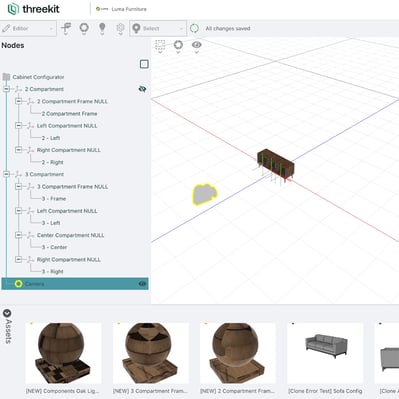Viewport: 399px width, 399px height.
Task: Collapse first Right Compartment NULL expander
Action: pyautogui.click(x=19, y=150)
